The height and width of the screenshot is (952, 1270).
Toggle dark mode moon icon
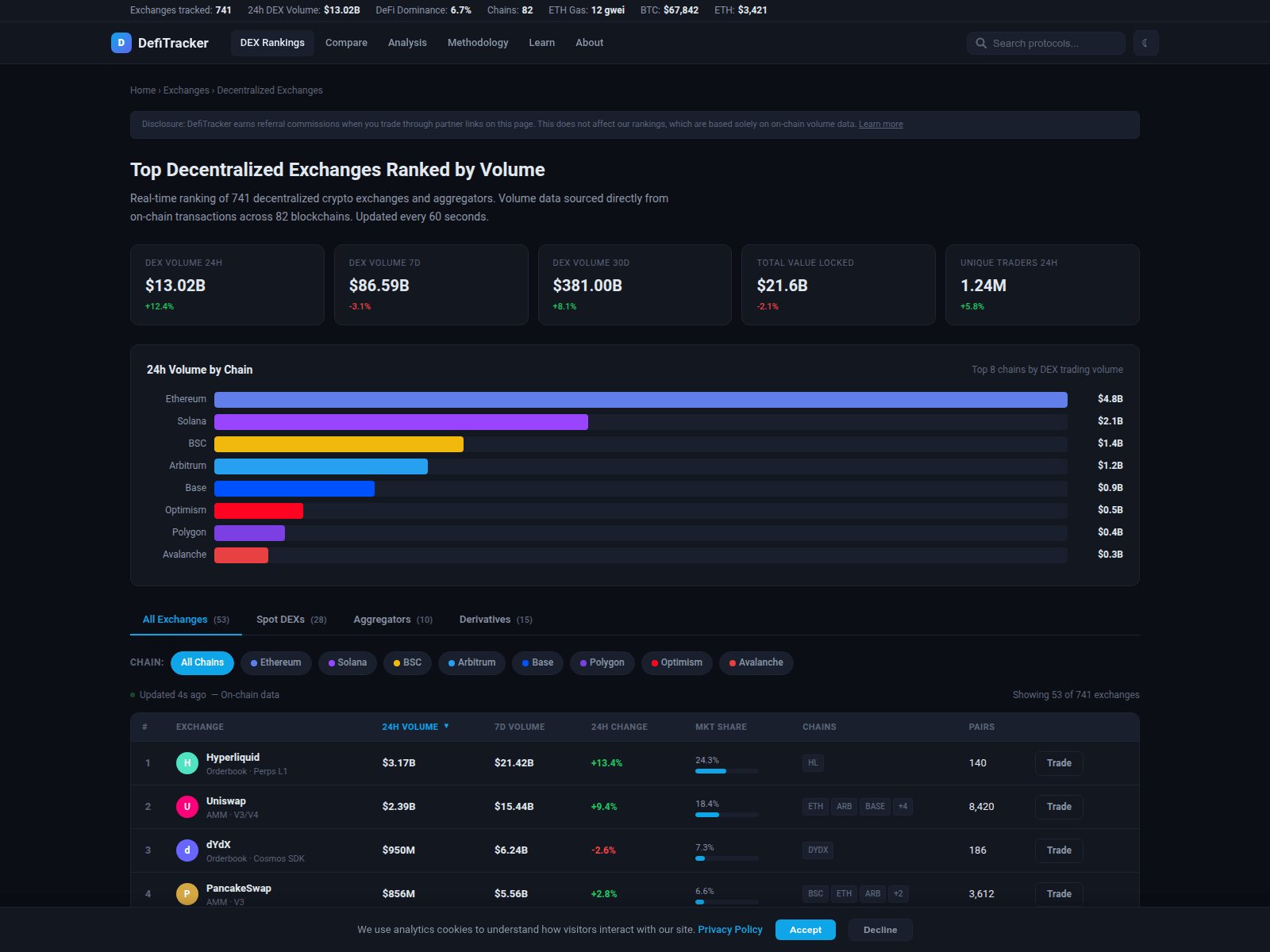[x=1145, y=43]
